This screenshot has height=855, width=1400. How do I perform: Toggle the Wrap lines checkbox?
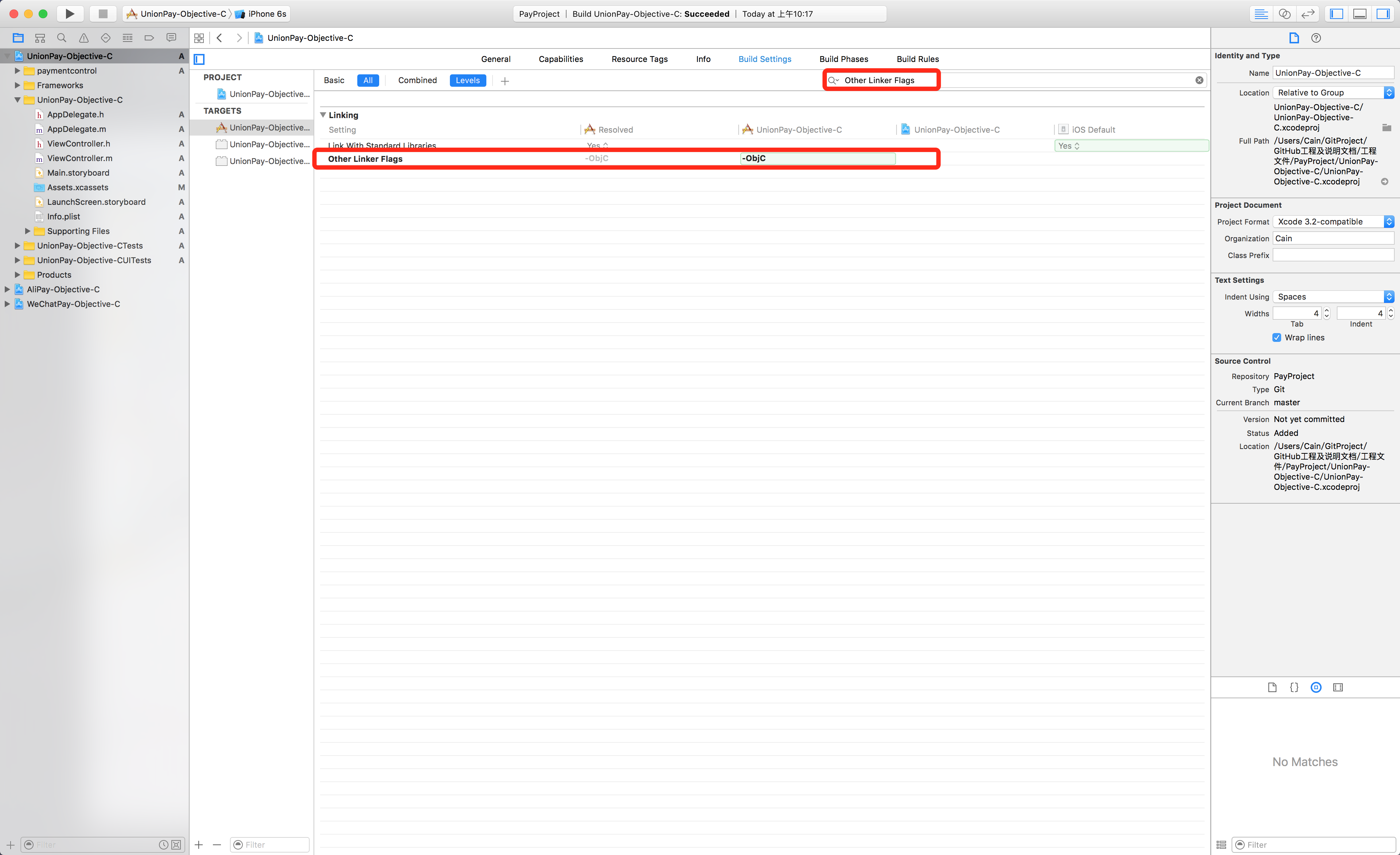click(1277, 337)
